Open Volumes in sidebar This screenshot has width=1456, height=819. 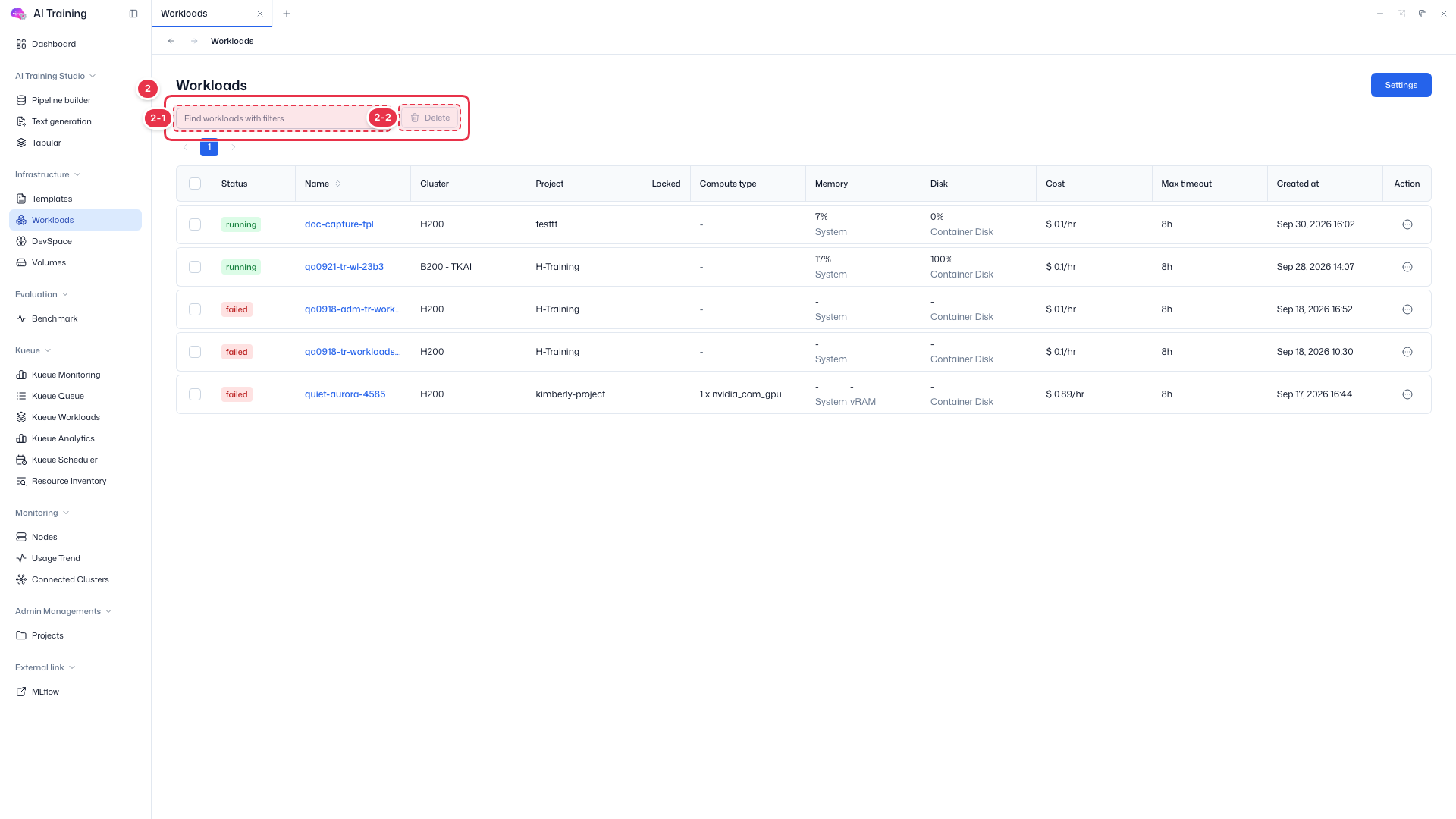click(75, 262)
